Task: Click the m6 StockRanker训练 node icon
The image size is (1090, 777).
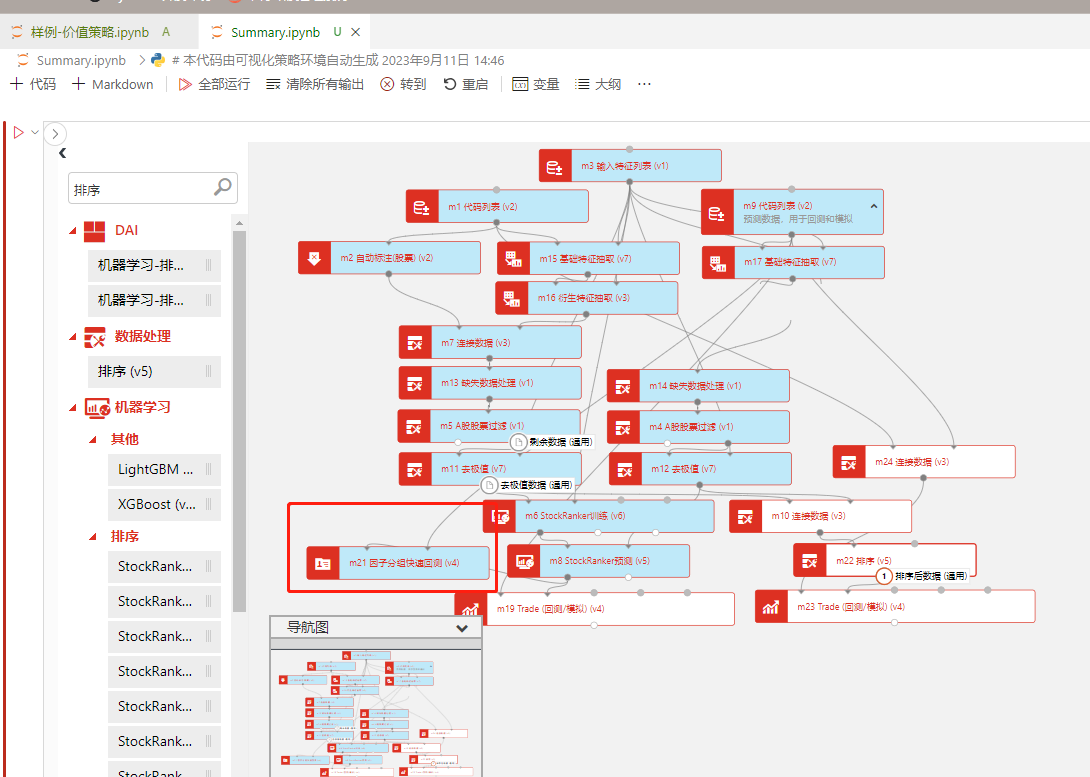Action: click(500, 516)
